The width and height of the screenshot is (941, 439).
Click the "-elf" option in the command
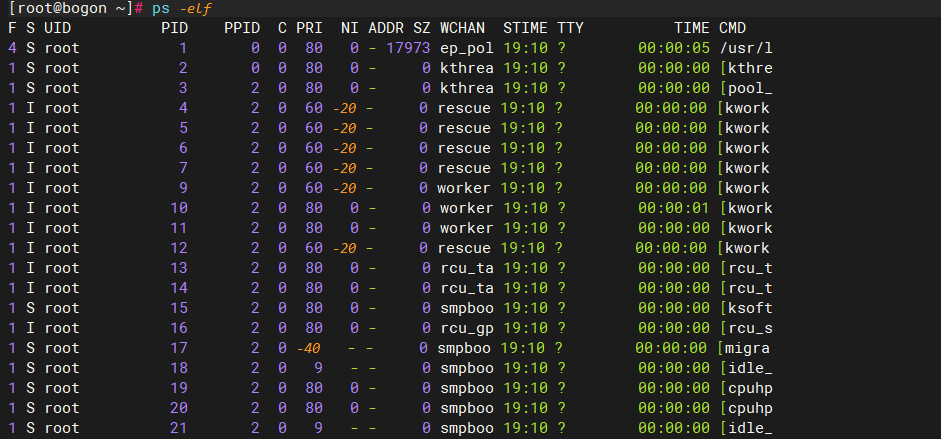coord(194,9)
